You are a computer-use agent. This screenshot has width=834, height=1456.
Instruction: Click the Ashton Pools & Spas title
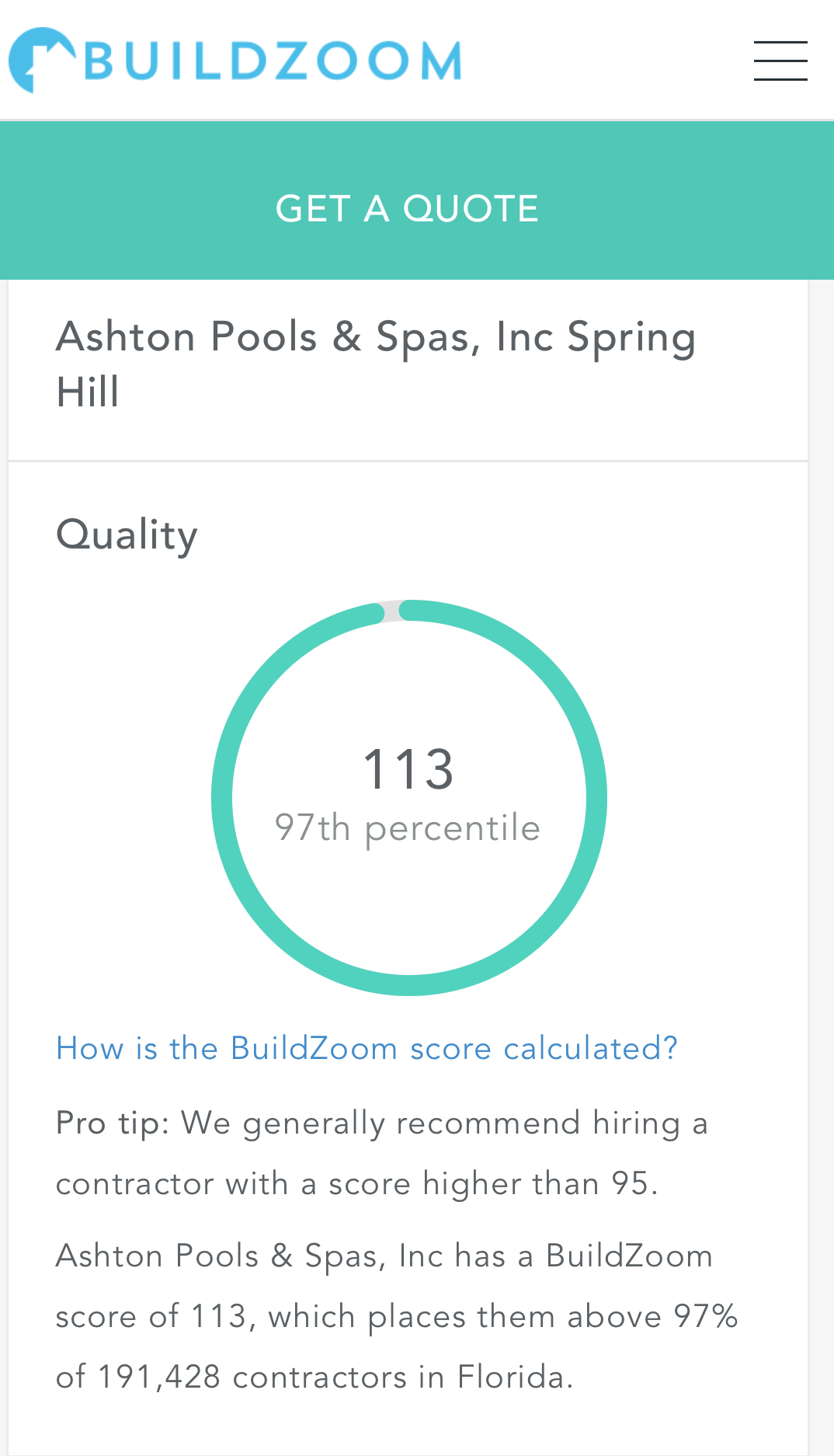376,338
